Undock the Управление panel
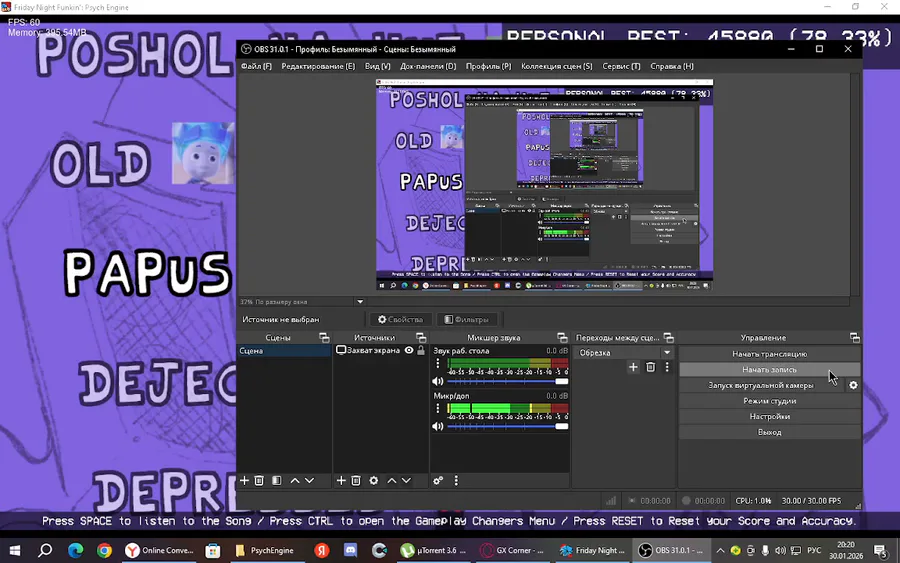The width and height of the screenshot is (900, 563). [x=855, y=337]
